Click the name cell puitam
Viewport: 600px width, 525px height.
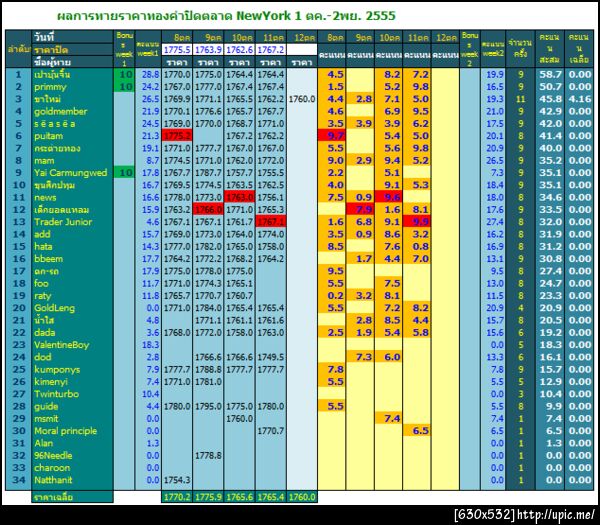72,136
